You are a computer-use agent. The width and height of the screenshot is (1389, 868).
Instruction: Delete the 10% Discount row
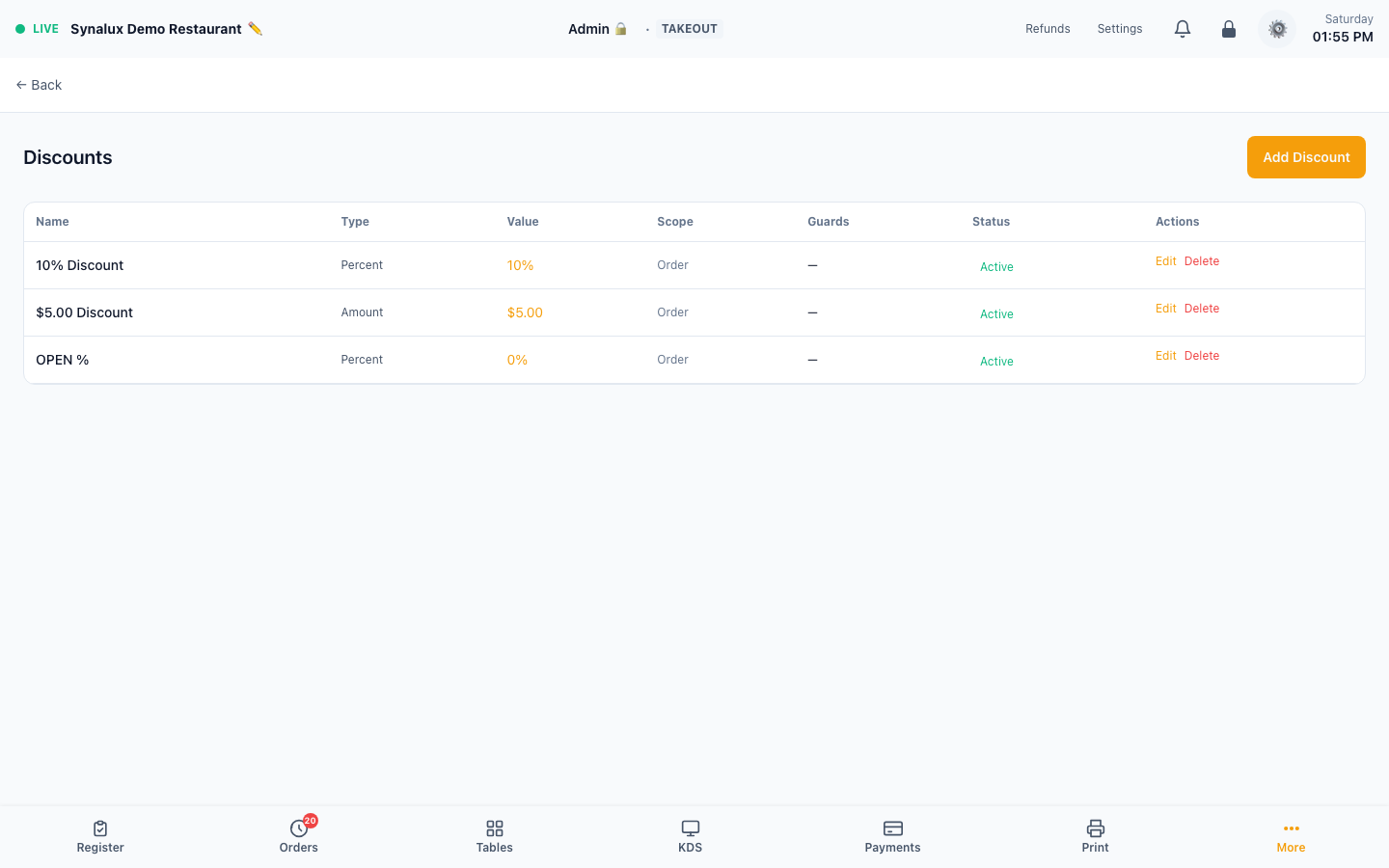click(x=1202, y=261)
